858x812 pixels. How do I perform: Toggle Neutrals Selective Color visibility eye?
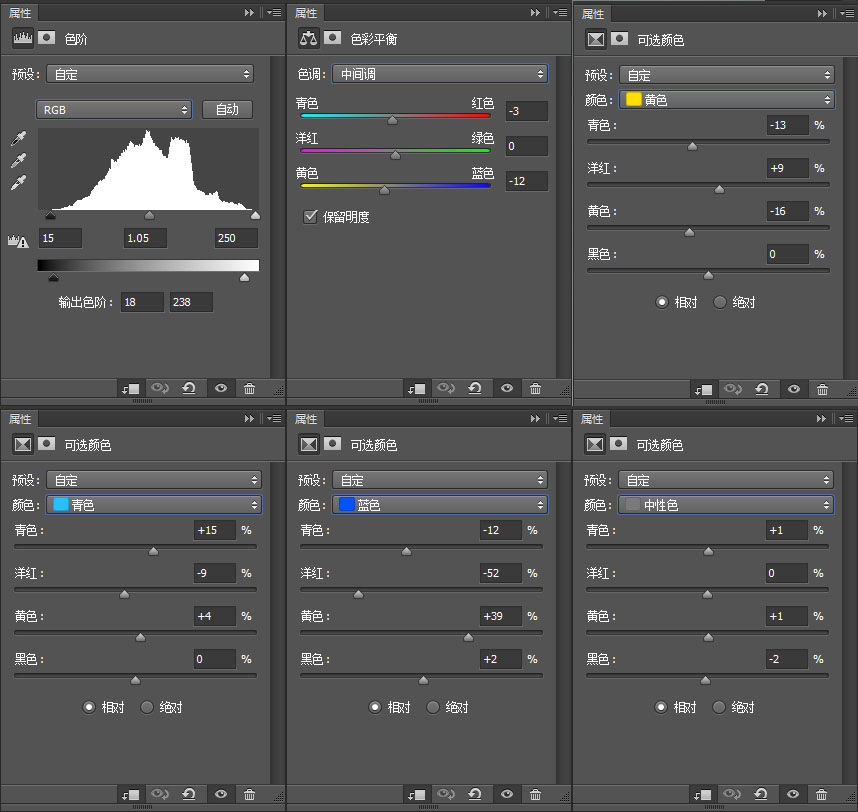pyautogui.click(x=793, y=793)
